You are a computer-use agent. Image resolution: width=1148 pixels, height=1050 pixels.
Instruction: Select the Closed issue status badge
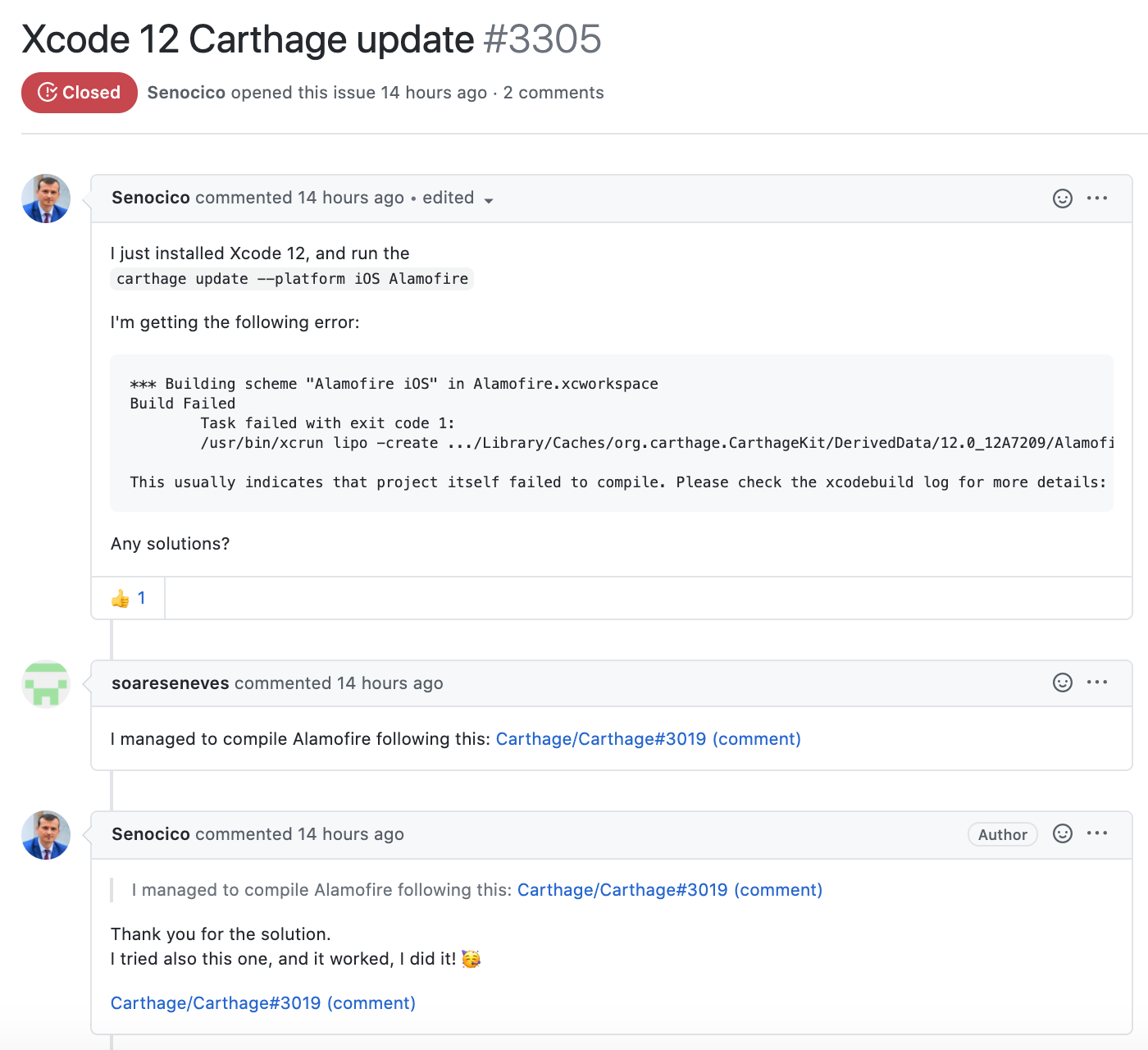tap(80, 93)
